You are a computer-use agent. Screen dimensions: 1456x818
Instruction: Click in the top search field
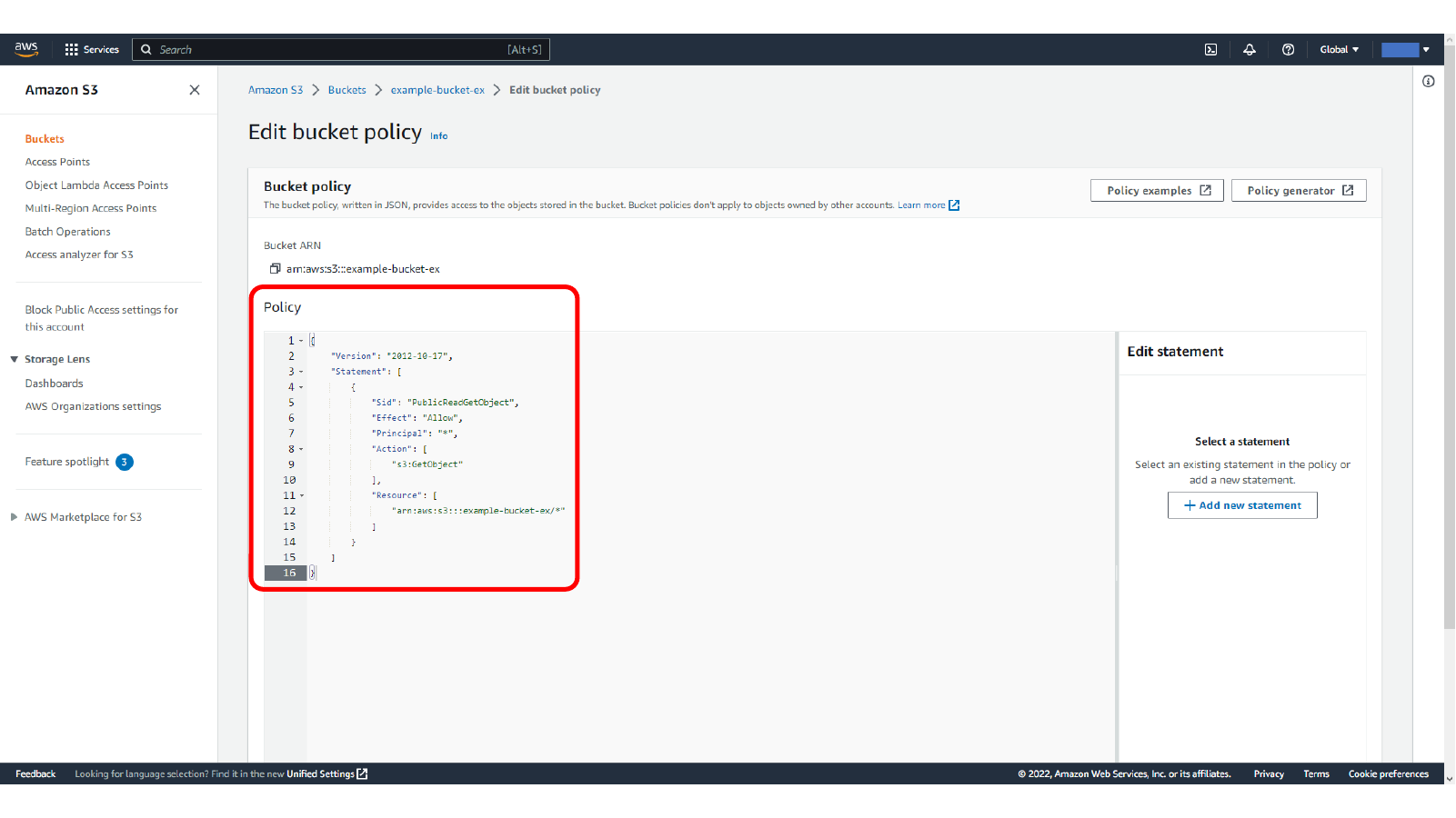click(x=341, y=49)
